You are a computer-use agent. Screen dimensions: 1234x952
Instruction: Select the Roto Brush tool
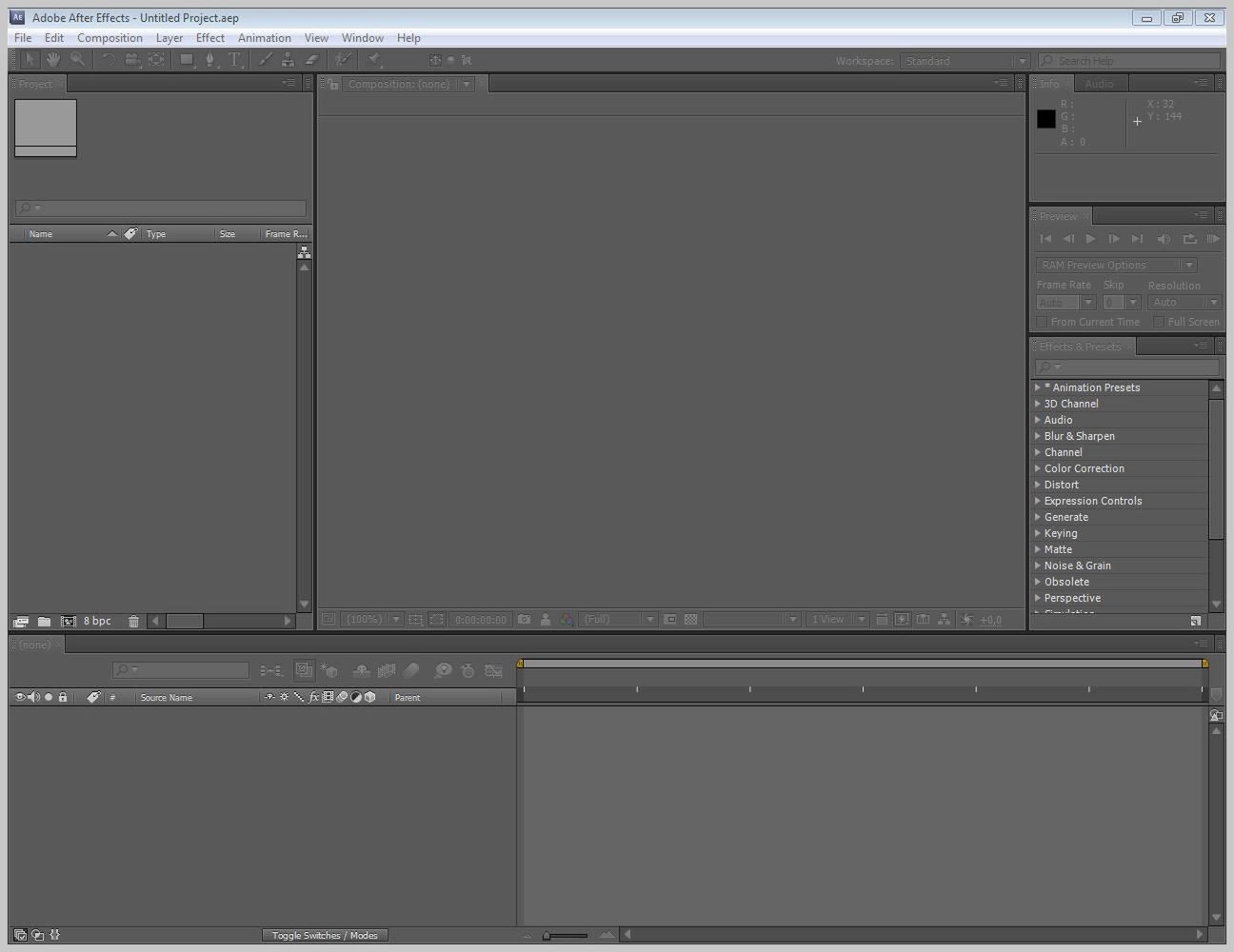point(343,60)
